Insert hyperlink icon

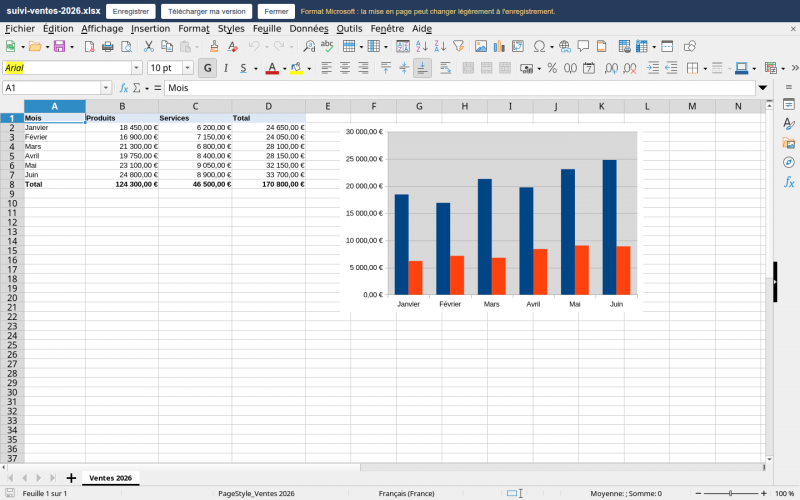pos(565,46)
